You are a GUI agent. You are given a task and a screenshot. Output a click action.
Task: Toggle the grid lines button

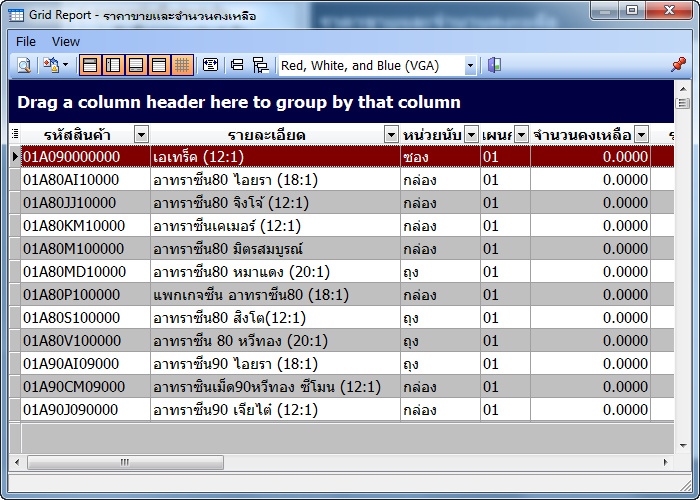pyautogui.click(x=182, y=65)
